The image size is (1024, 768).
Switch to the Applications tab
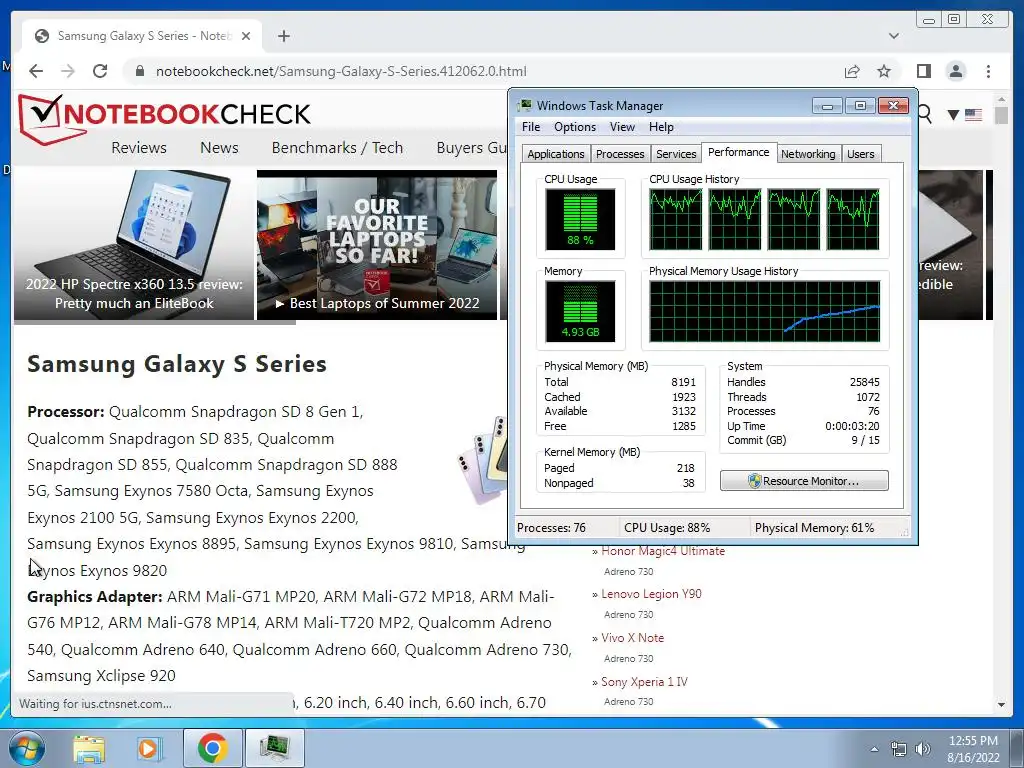click(556, 154)
